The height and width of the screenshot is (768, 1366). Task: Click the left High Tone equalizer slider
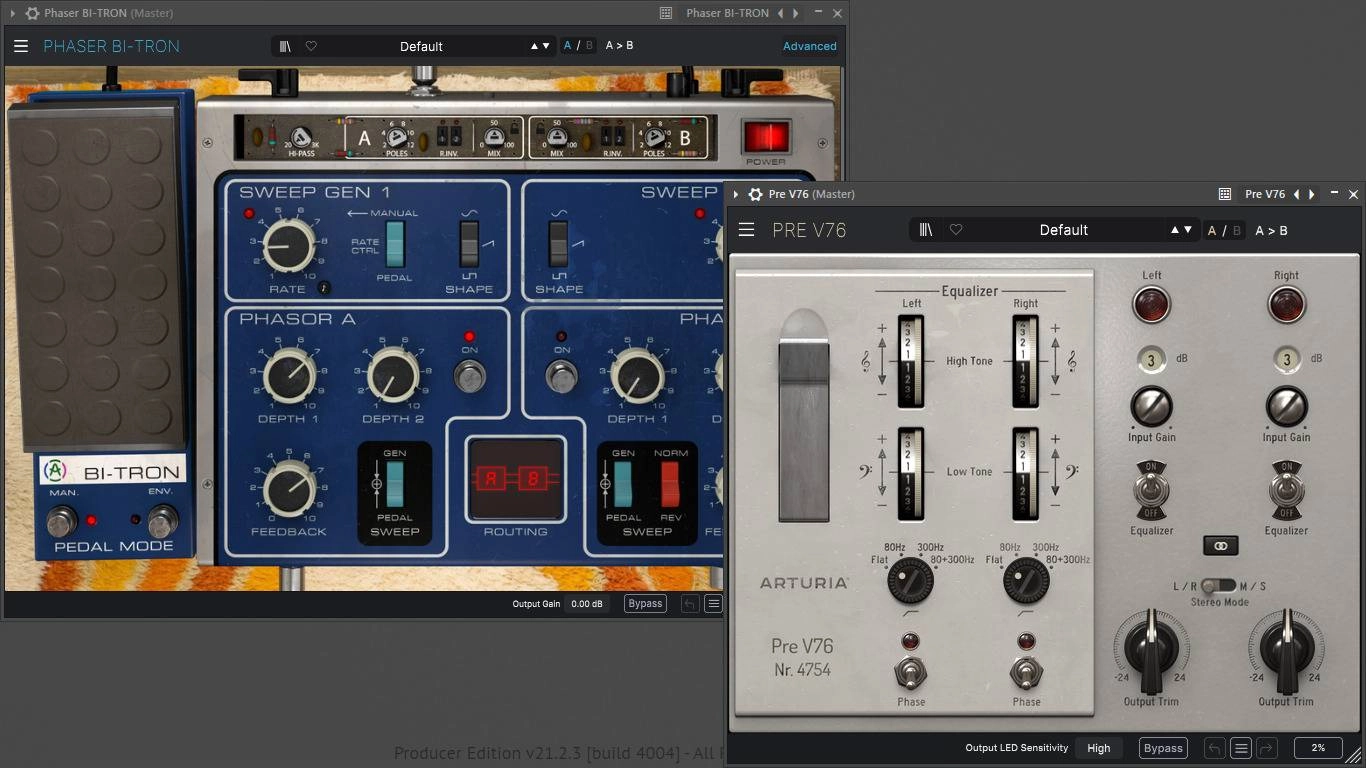pos(910,362)
